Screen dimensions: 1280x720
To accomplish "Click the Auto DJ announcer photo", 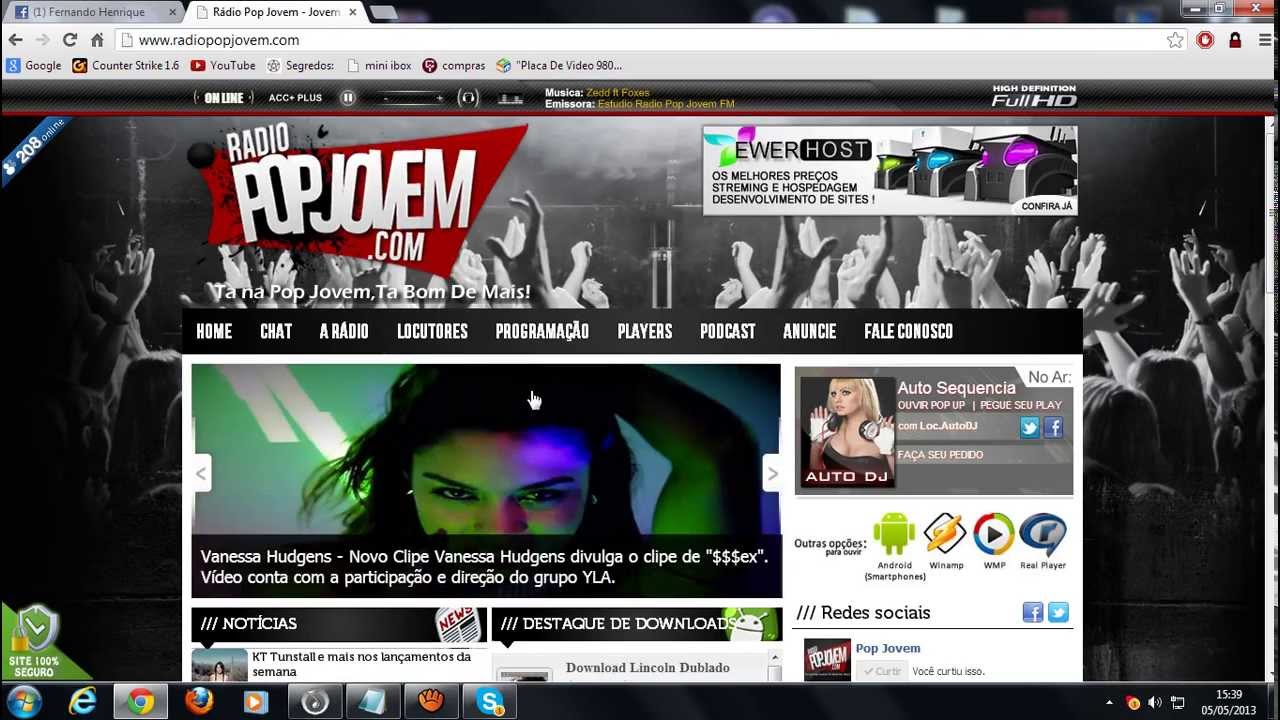I will (847, 432).
